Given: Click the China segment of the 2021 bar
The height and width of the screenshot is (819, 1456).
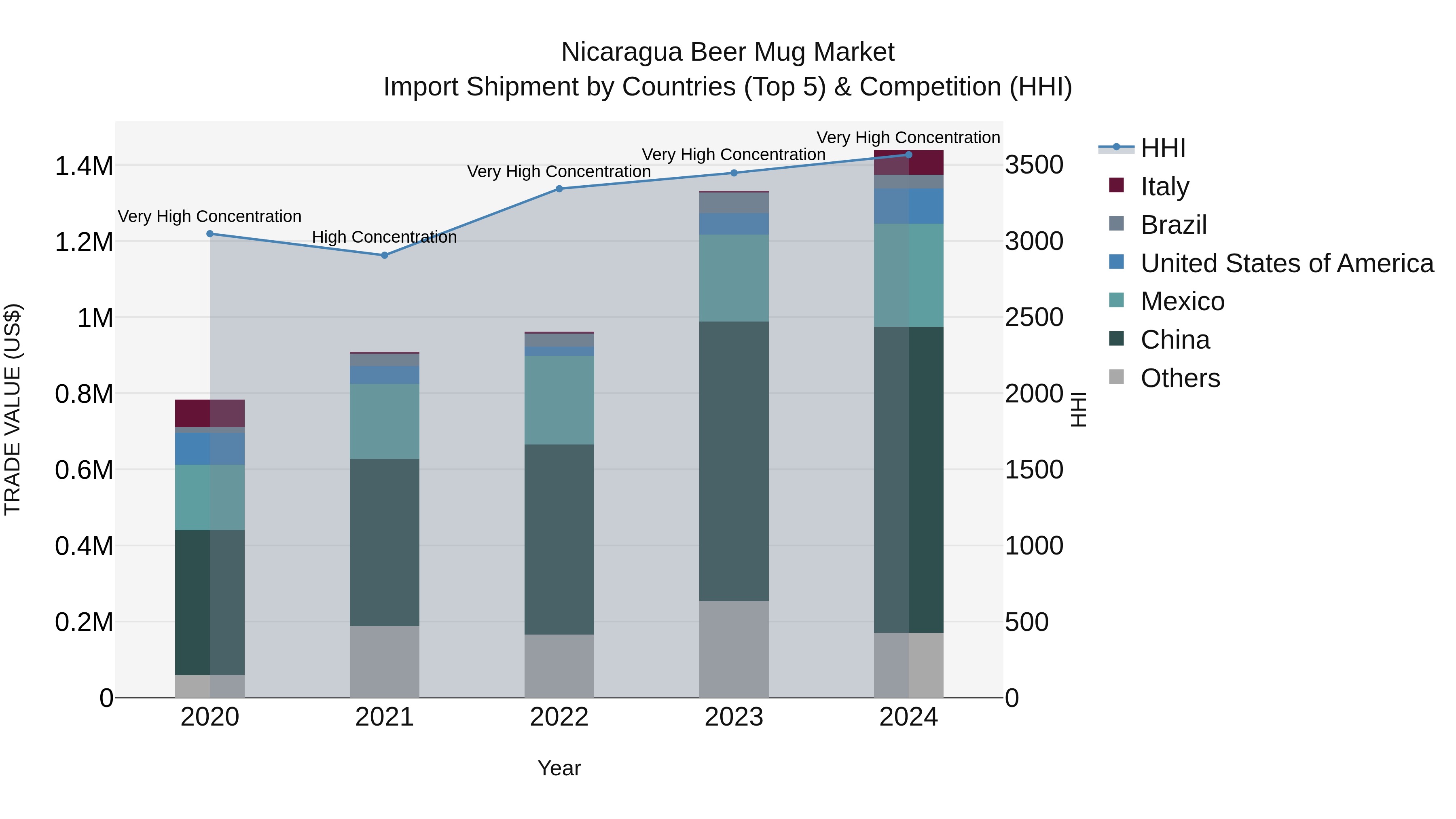Looking at the screenshot, I should (384, 542).
